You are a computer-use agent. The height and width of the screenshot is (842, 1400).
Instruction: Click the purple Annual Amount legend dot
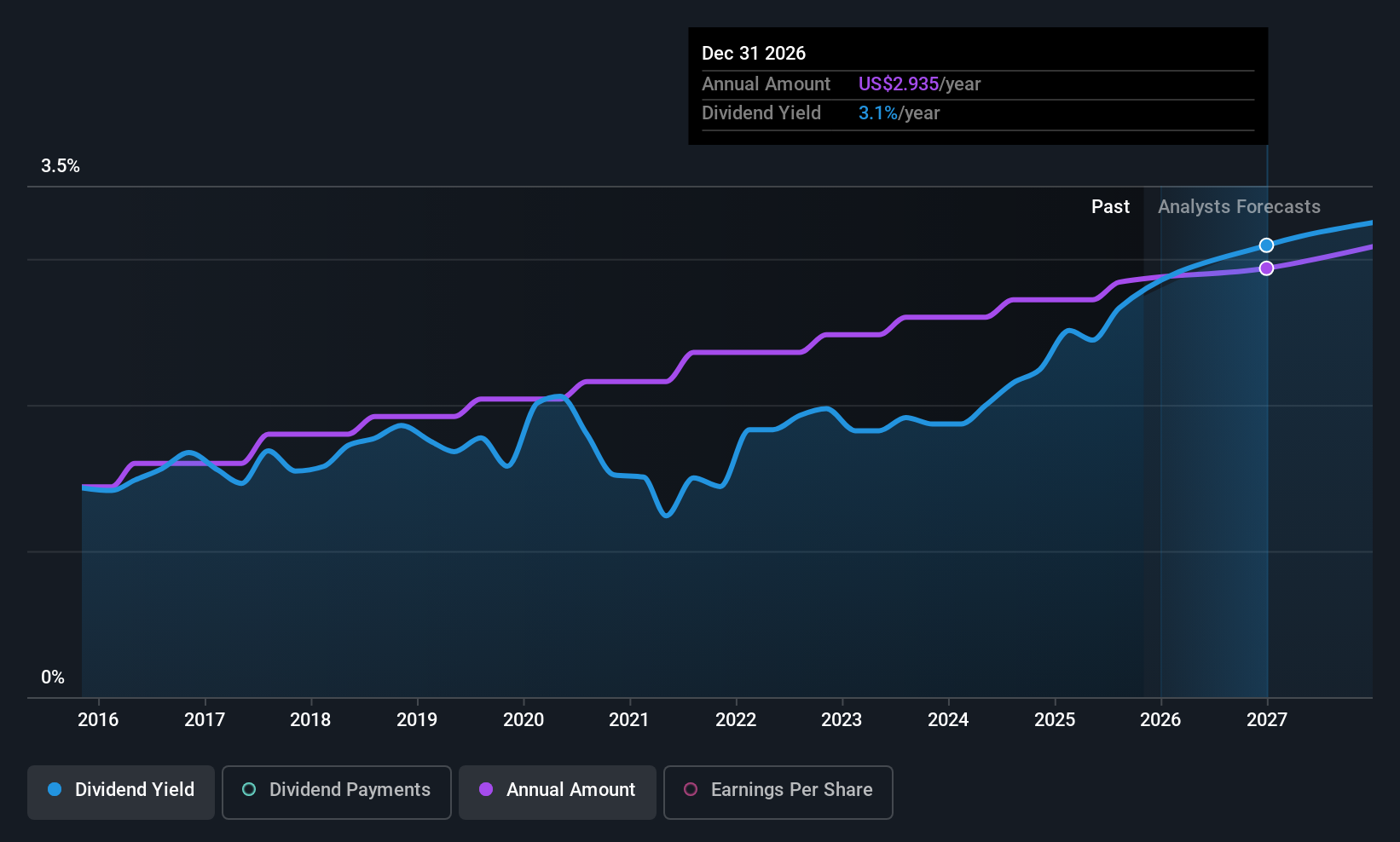click(486, 789)
